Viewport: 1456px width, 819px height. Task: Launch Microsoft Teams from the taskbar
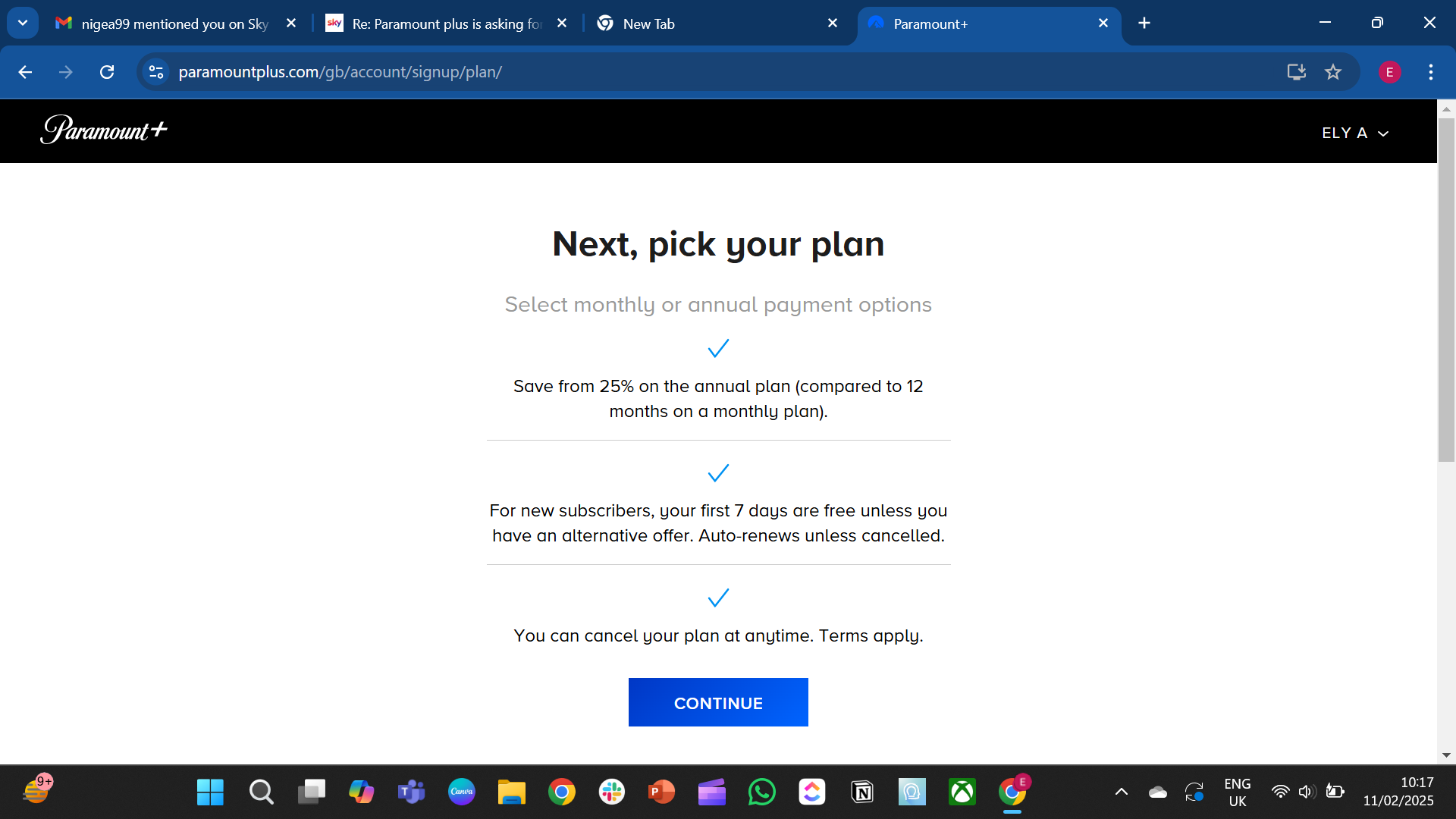pyautogui.click(x=411, y=792)
